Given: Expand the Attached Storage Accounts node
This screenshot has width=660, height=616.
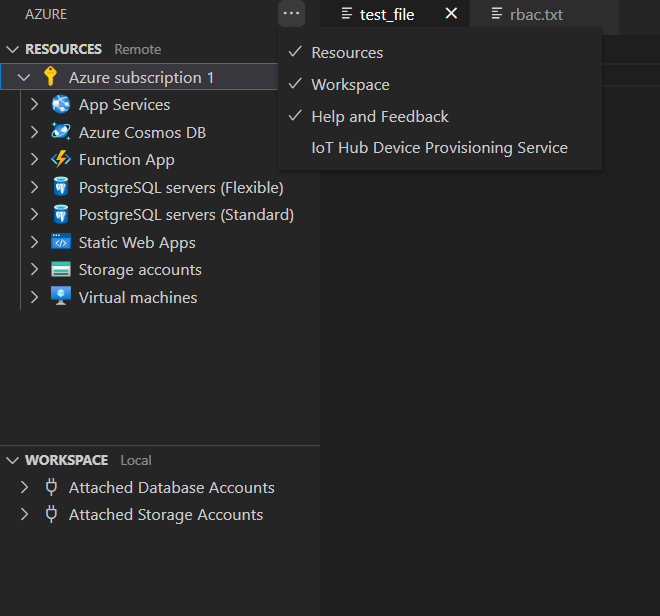Looking at the screenshot, I should (x=24, y=515).
